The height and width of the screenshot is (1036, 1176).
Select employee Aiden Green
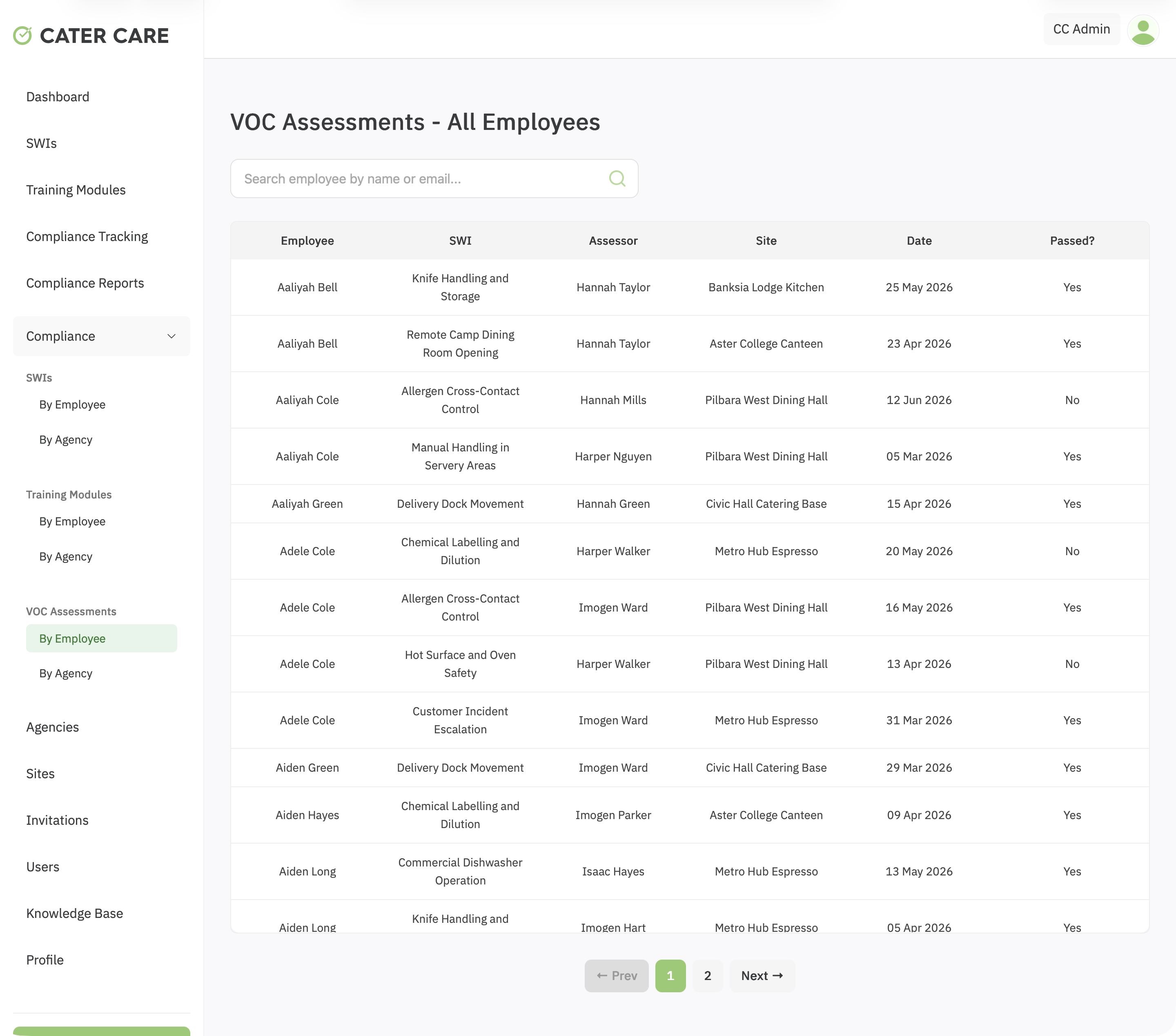click(307, 768)
